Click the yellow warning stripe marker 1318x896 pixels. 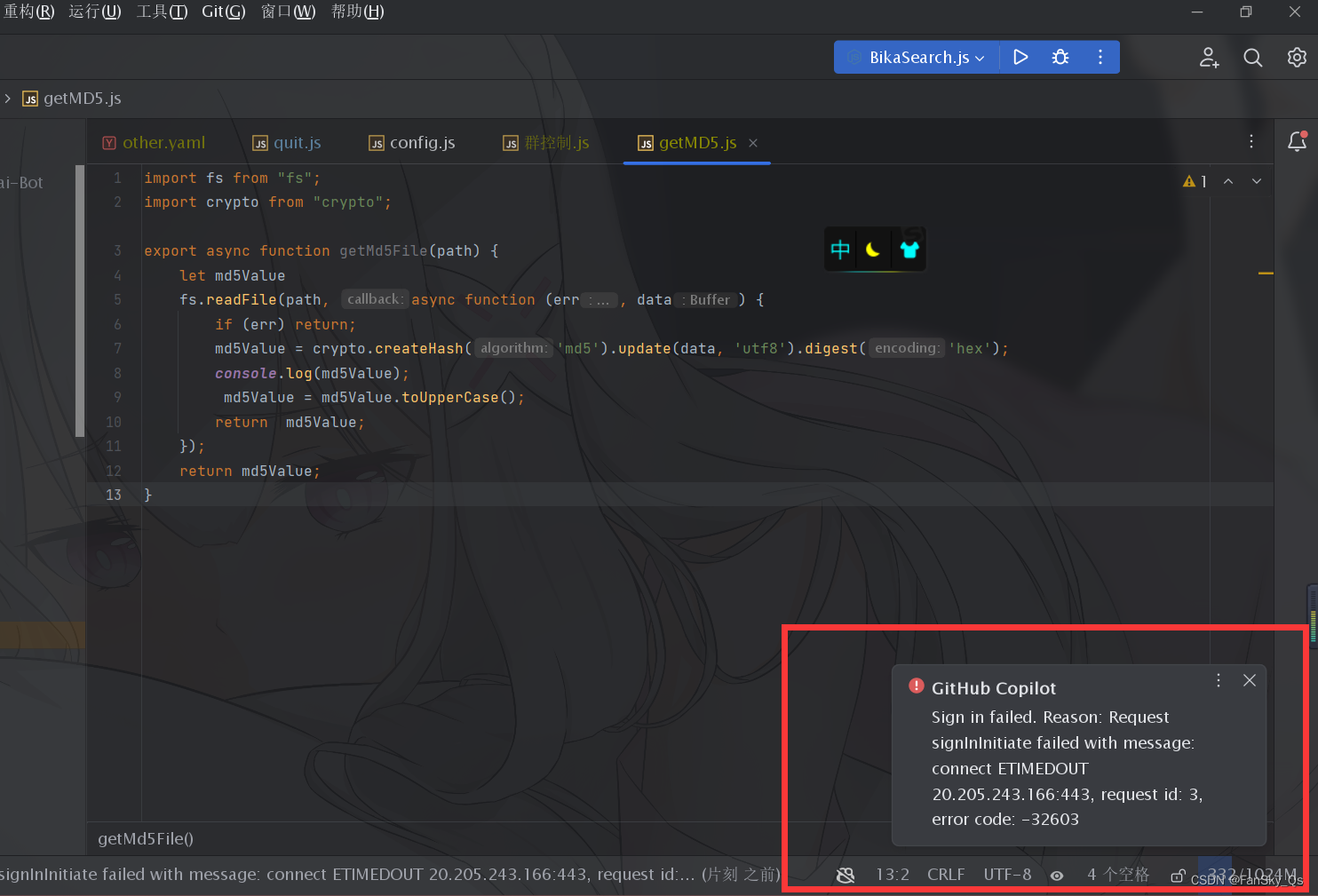pos(1266,274)
